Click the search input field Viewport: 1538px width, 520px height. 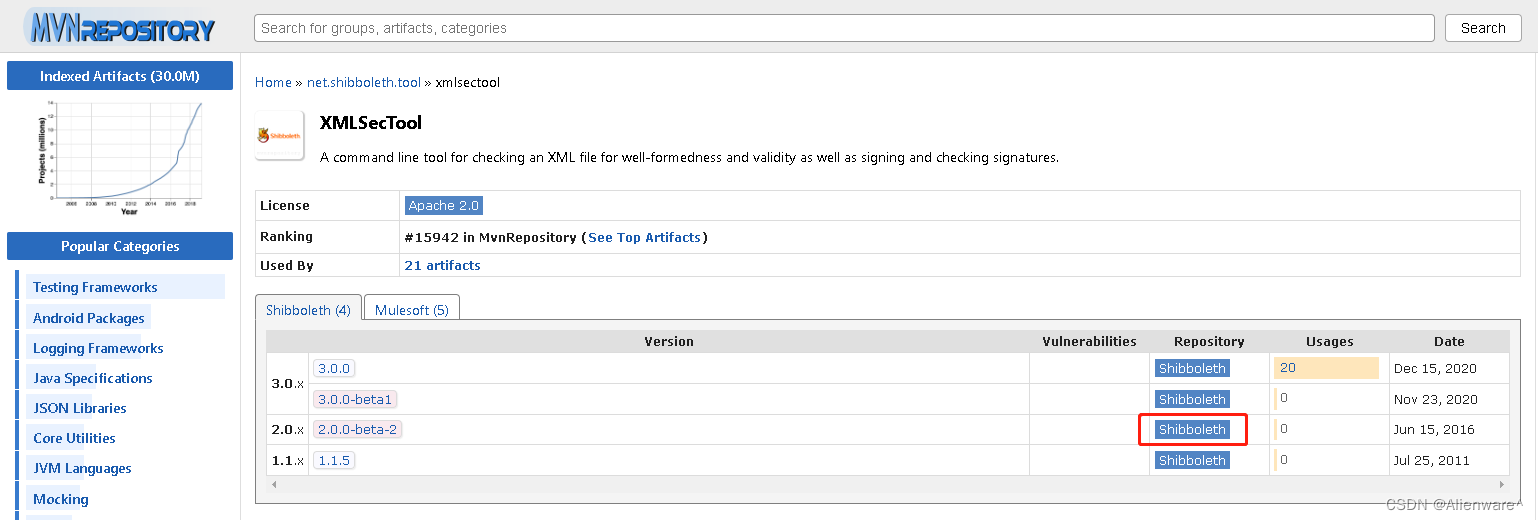pos(844,28)
